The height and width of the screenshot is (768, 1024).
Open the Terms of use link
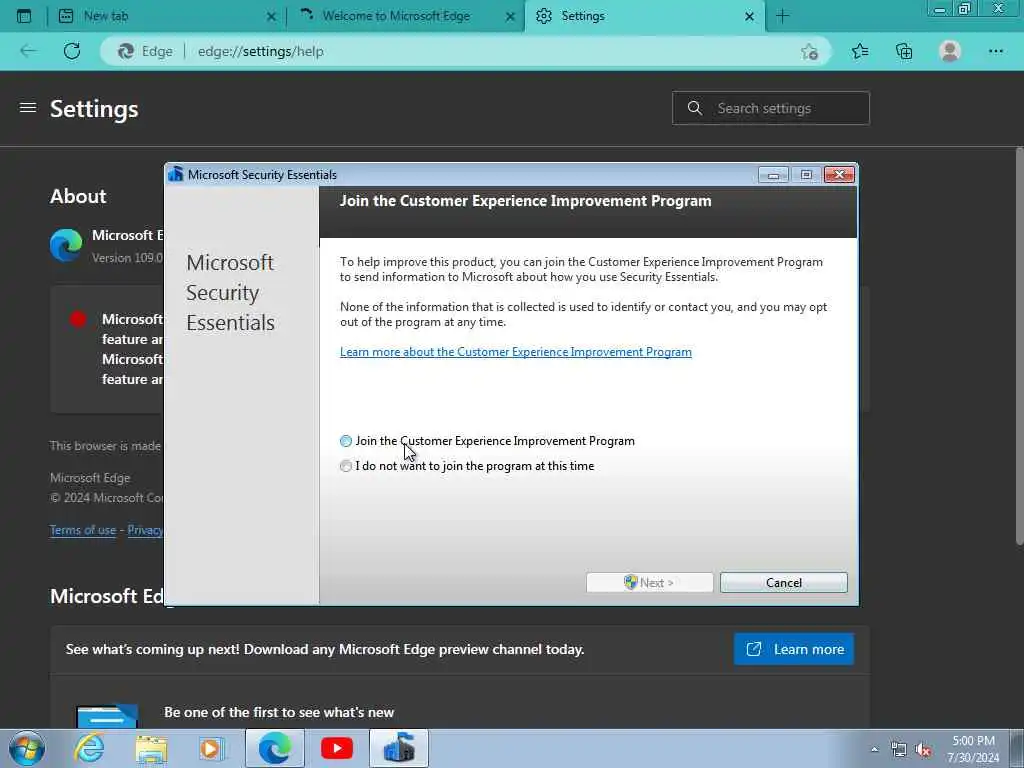click(83, 530)
